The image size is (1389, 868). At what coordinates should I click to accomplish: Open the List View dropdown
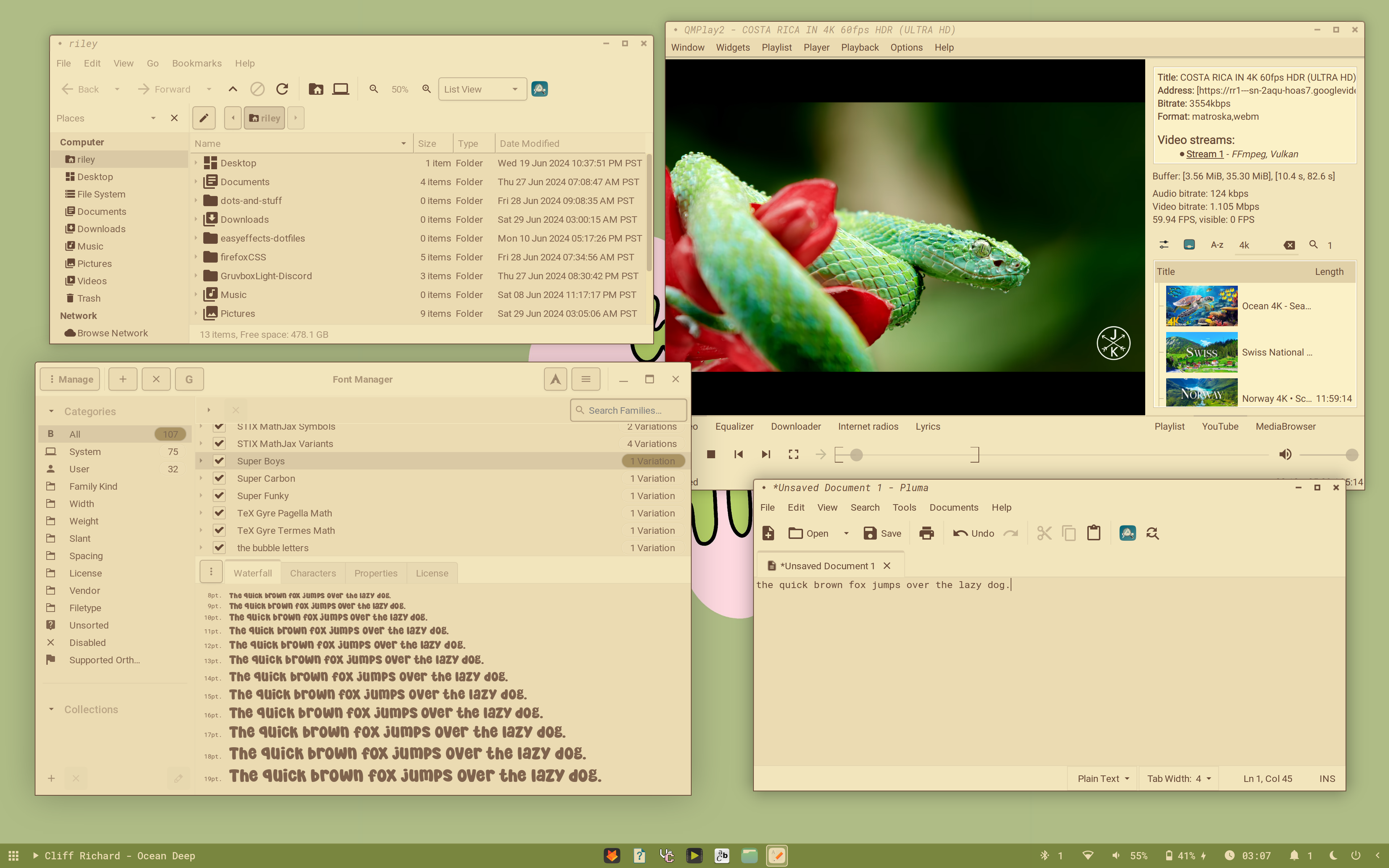pyautogui.click(x=481, y=89)
